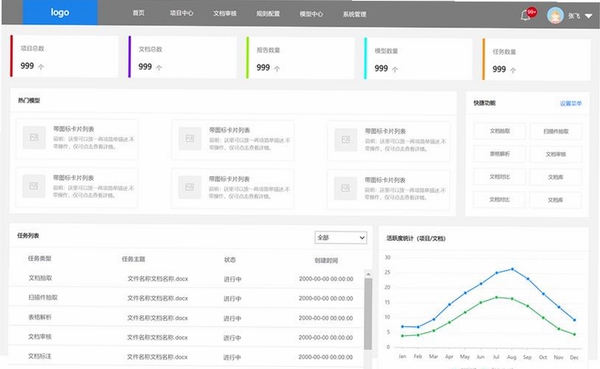Screen dimensions: 600x369
Task: Click the lower 文档对比 quick function button
Action: click(x=499, y=200)
